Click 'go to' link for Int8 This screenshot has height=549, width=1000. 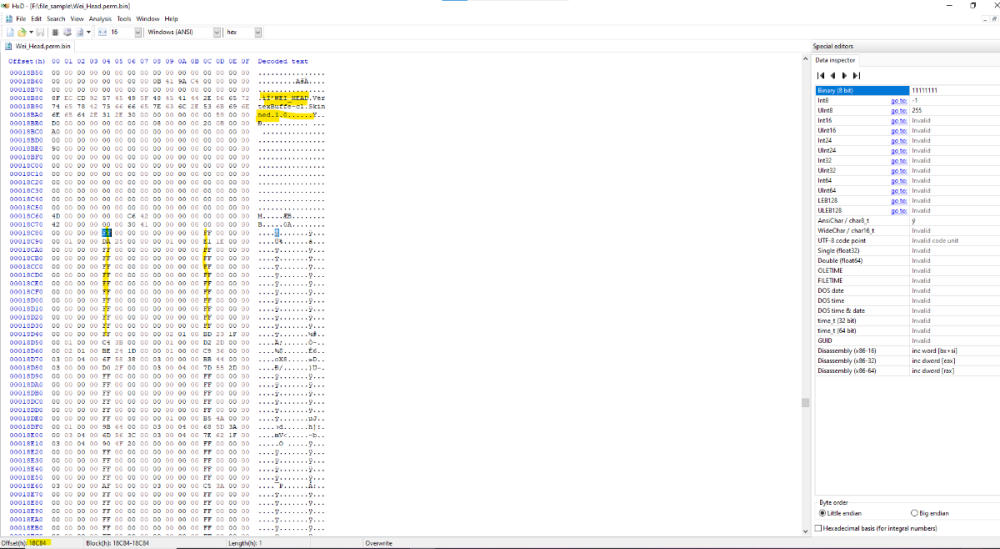click(898, 100)
